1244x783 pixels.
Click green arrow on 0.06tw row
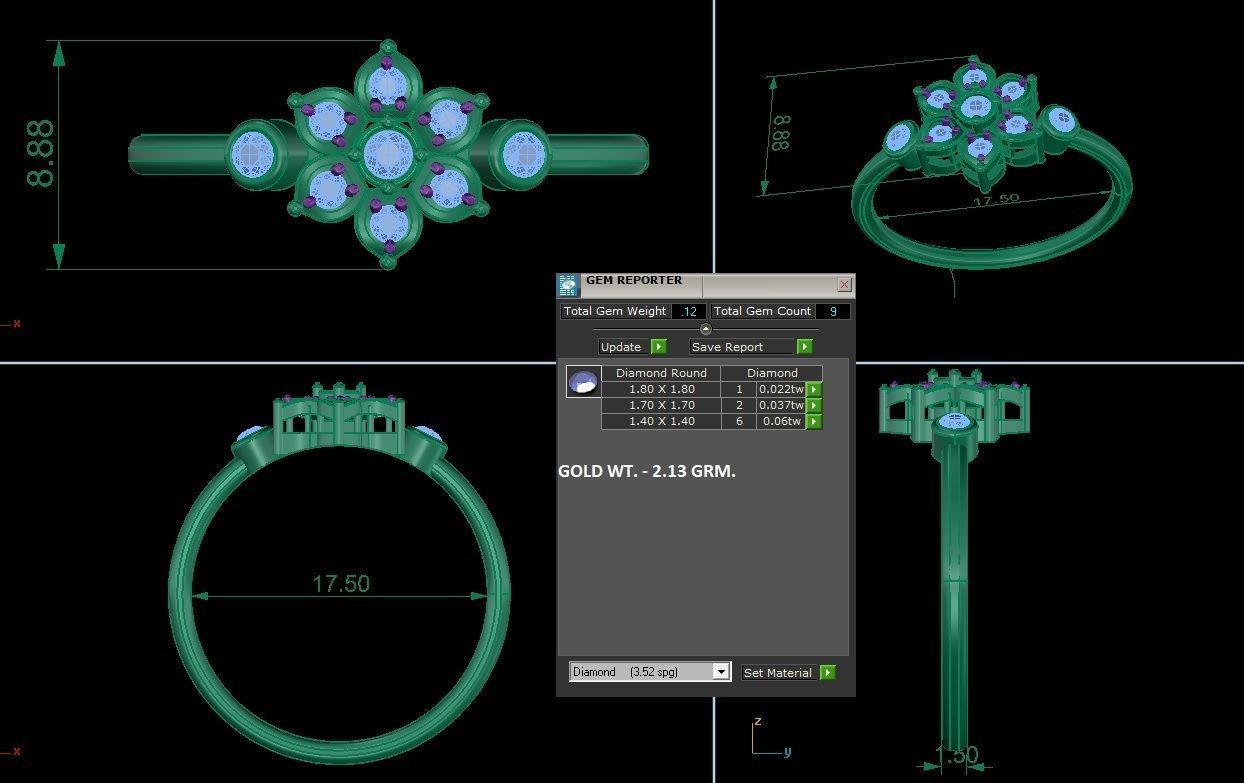pos(814,421)
